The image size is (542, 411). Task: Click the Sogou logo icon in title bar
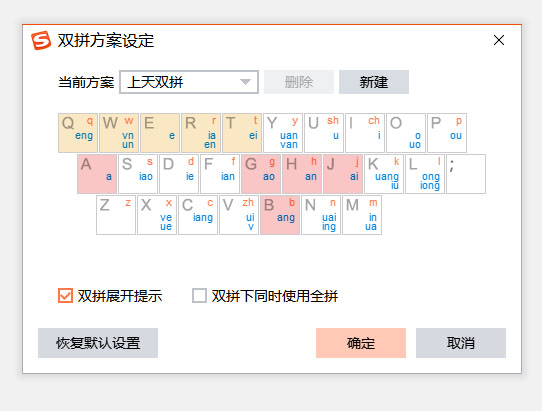(x=41, y=40)
